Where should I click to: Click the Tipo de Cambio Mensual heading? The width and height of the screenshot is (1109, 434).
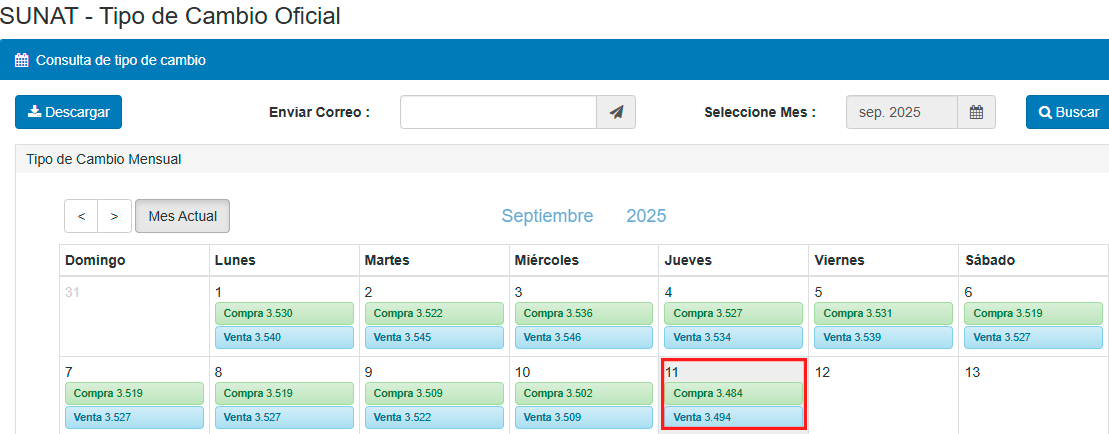click(104, 160)
